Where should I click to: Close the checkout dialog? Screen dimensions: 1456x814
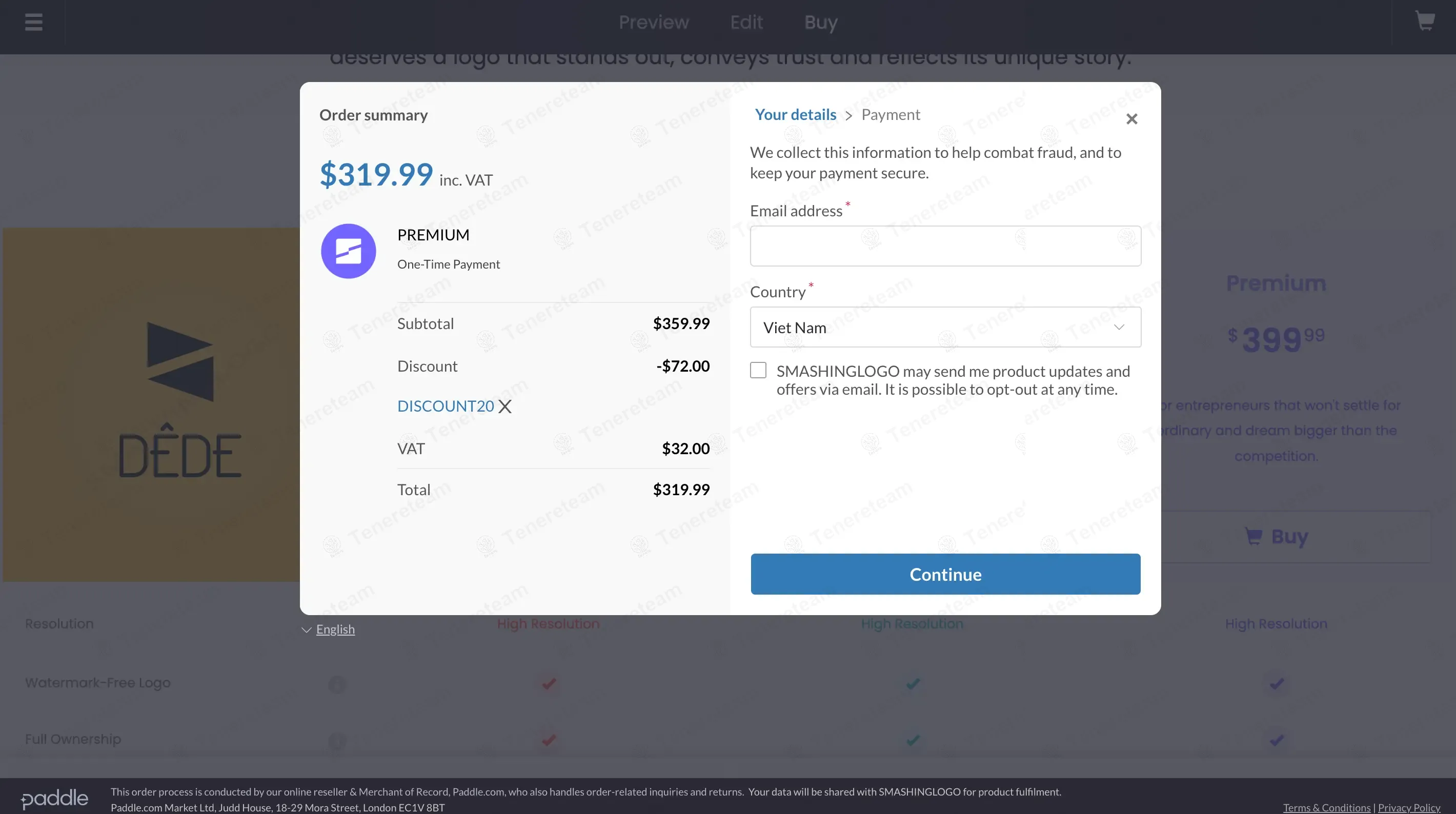[1131, 119]
